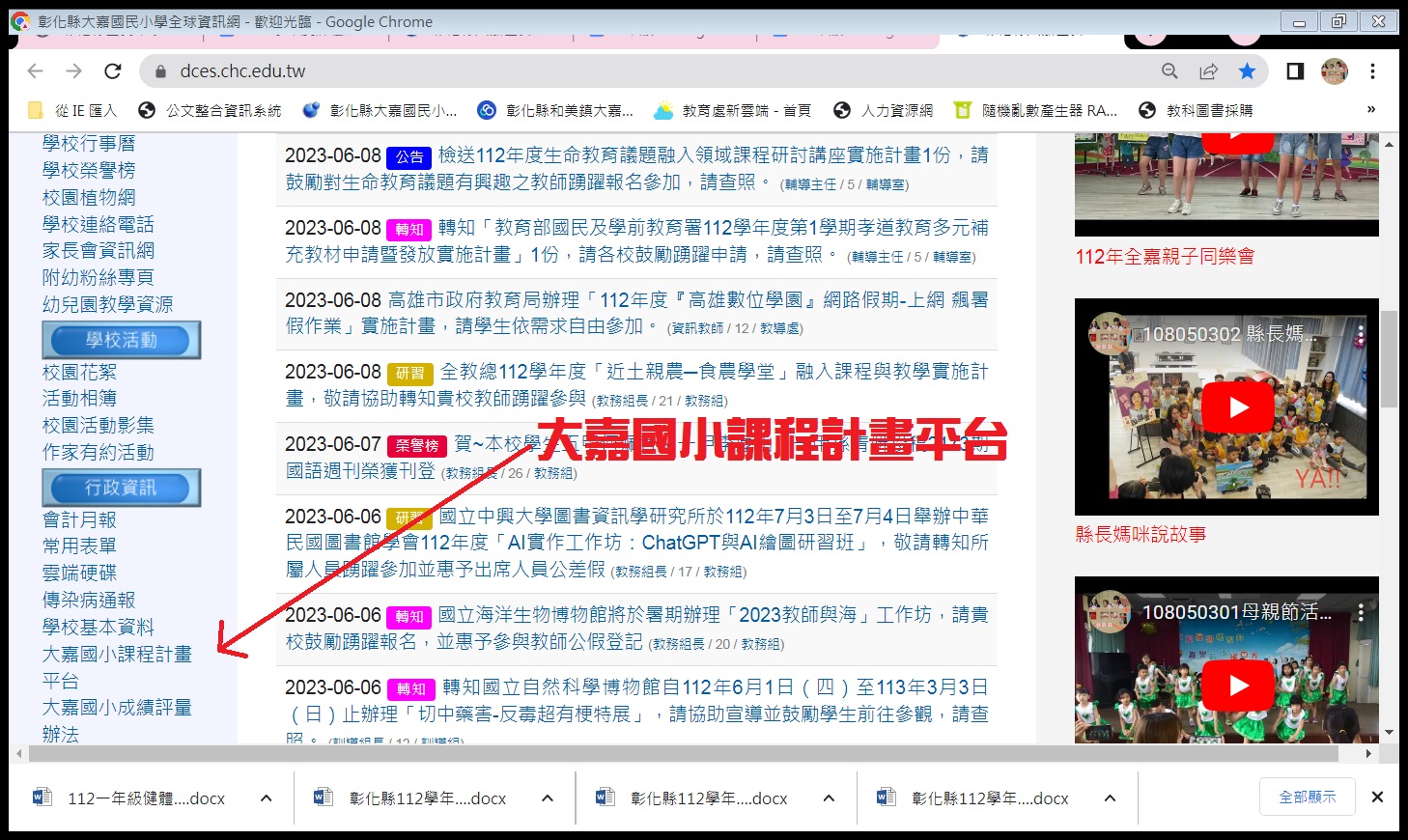Open 校園活動影集 sidebar link

[x=99, y=426]
